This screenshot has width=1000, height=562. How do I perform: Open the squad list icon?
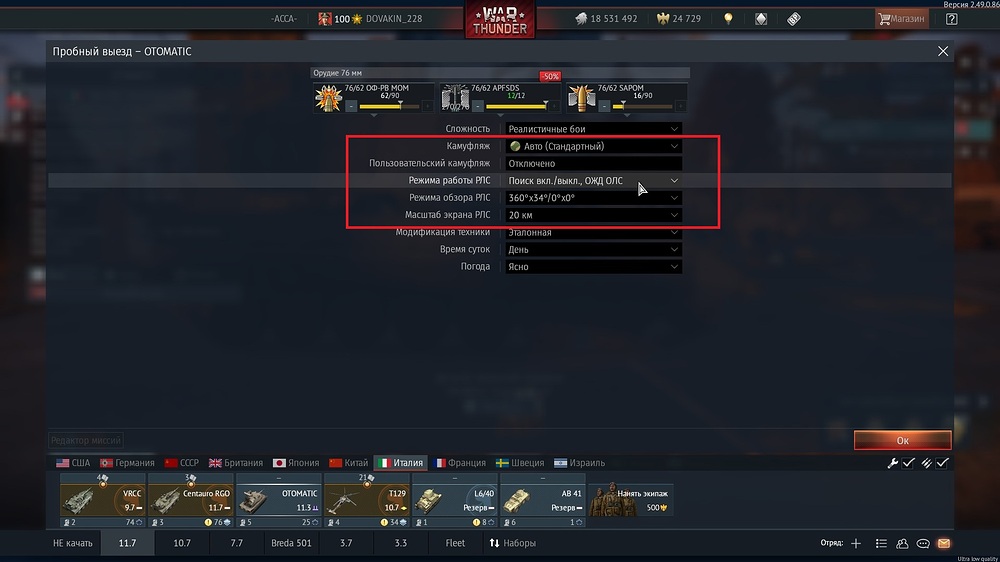881,544
